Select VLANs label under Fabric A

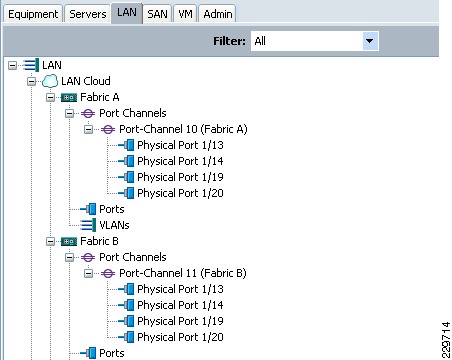pyautogui.click(x=114, y=225)
